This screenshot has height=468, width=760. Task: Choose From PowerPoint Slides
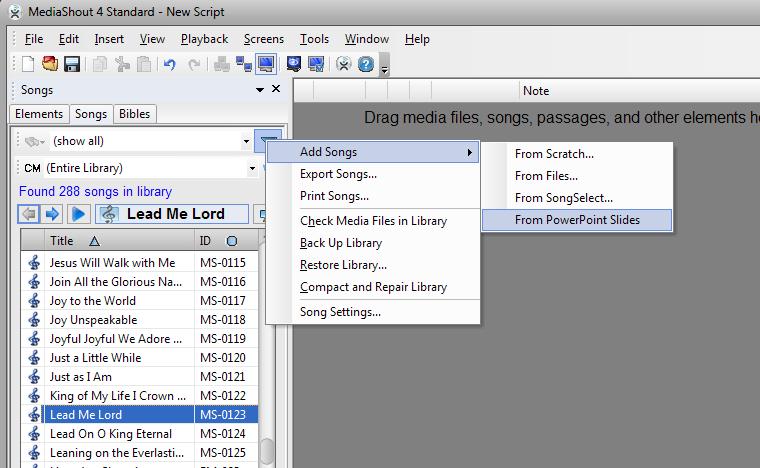coord(577,220)
